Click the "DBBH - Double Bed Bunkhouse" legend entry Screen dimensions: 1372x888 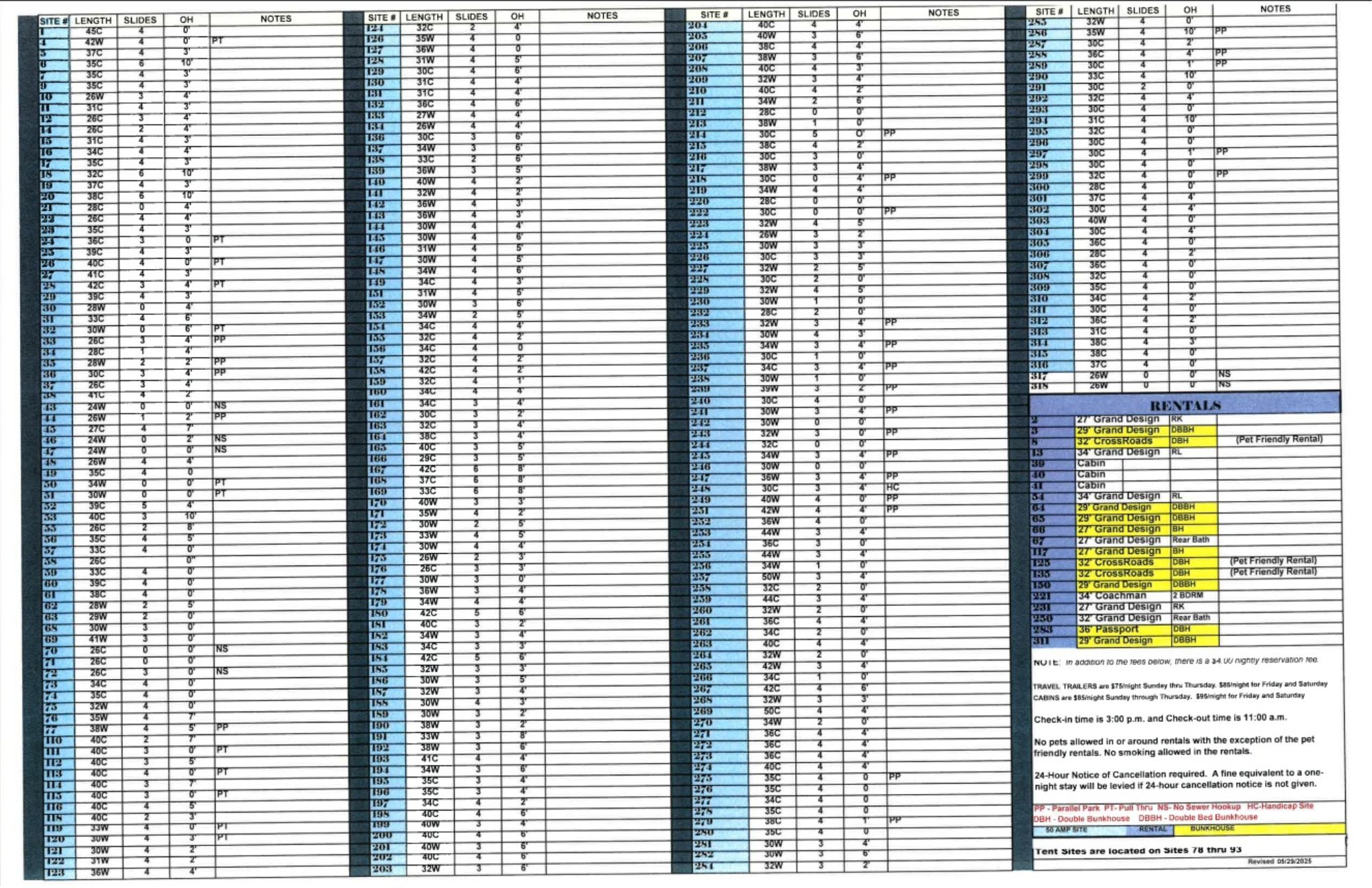pyautogui.click(x=1198, y=817)
